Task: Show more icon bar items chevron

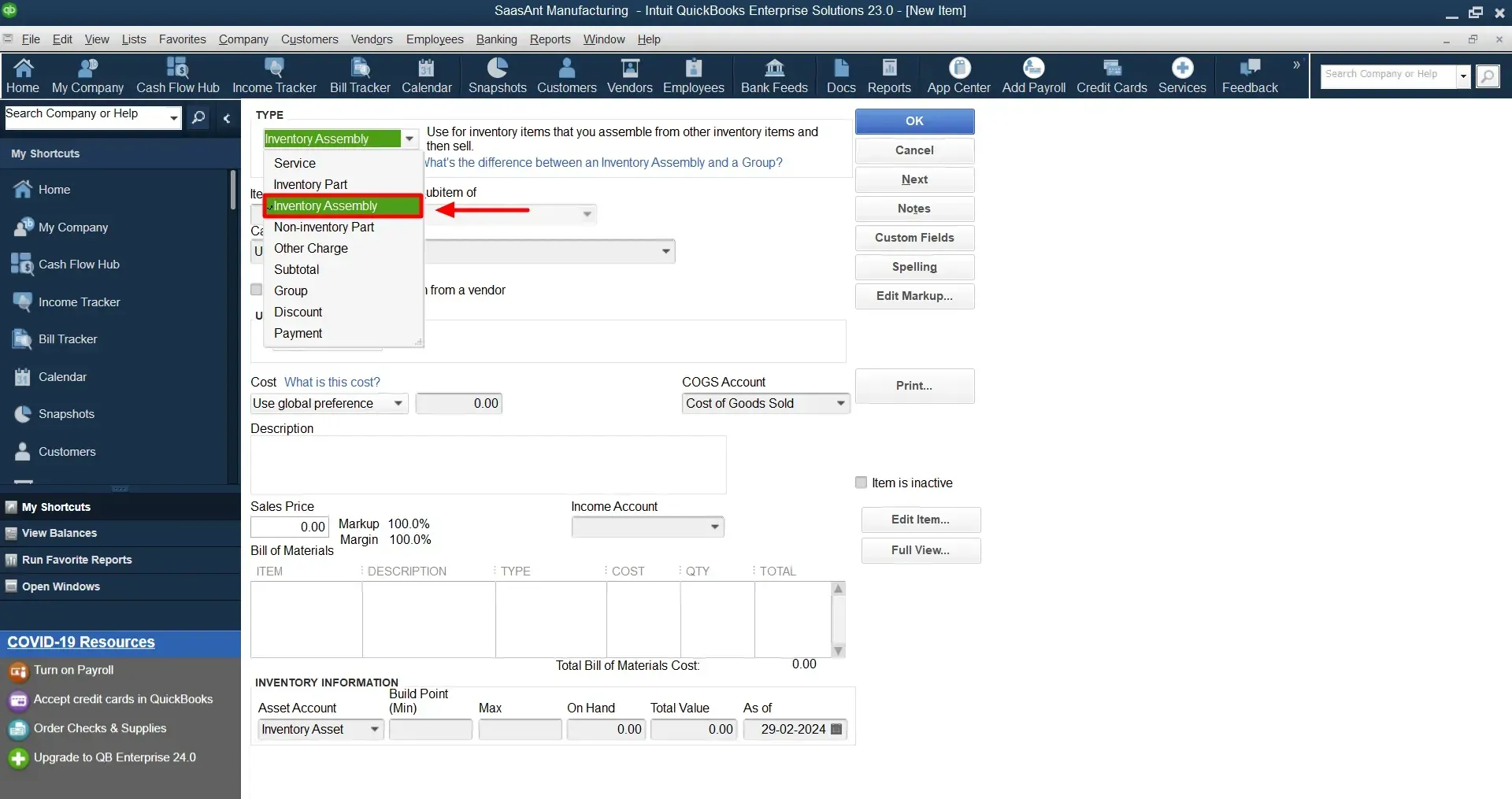Action: [x=1296, y=65]
